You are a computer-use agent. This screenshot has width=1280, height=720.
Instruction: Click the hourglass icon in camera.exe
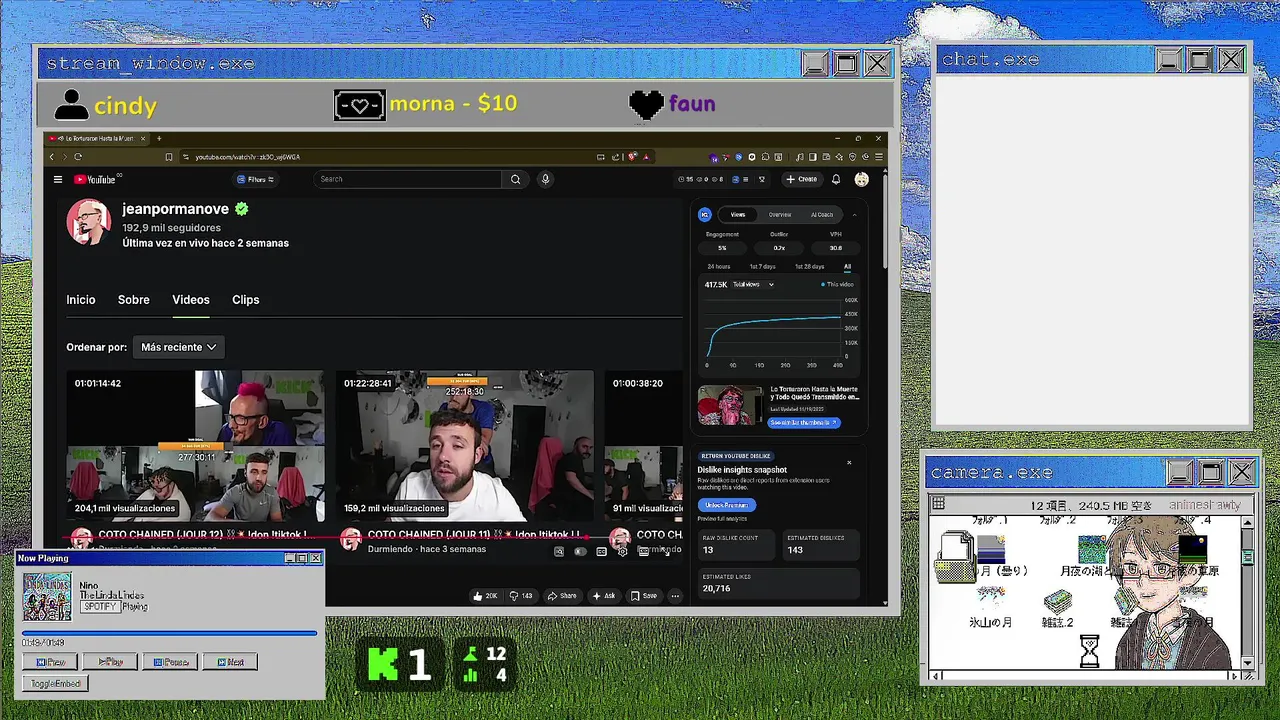pos(1089,651)
